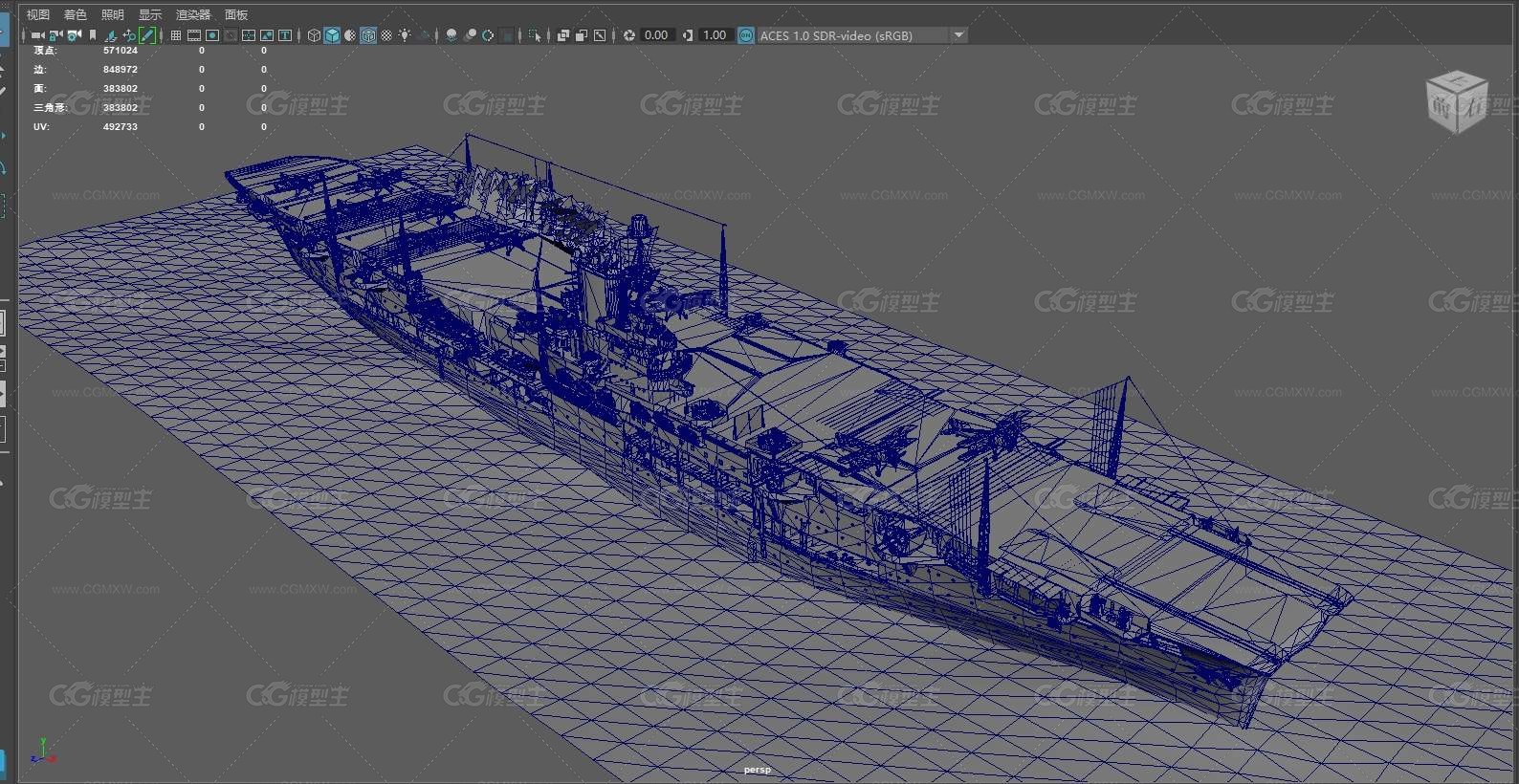
Task: Switch to Wireframe display mode
Action: click(x=314, y=35)
